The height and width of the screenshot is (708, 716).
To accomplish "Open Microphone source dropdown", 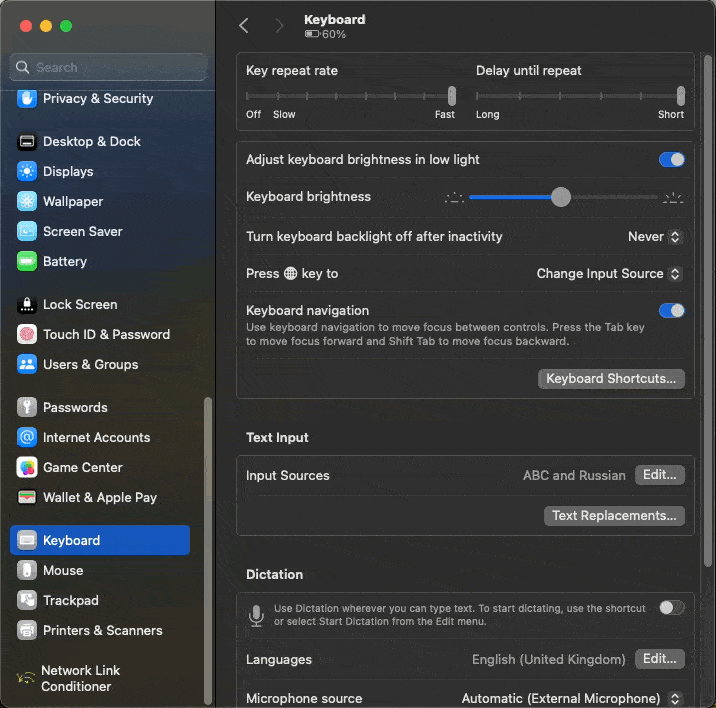I will point(571,698).
